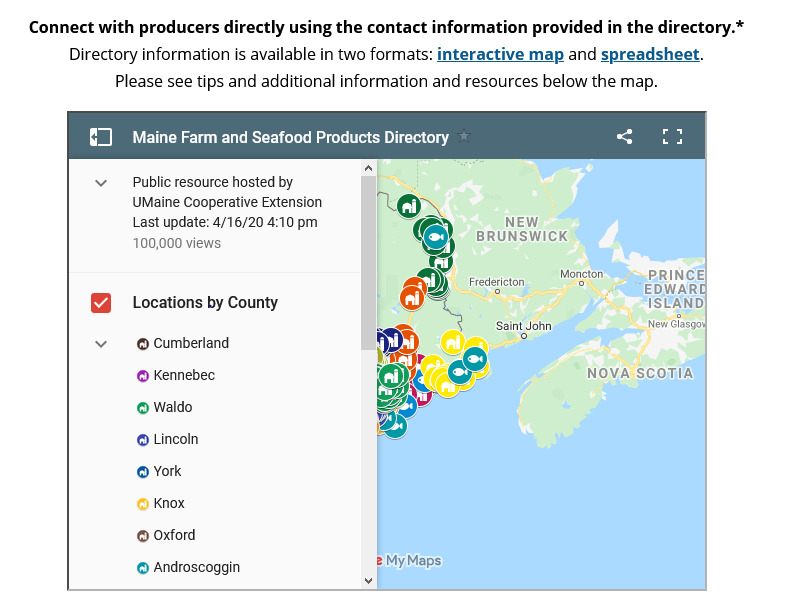
Task: Click the Oxford brown county marker icon
Action: (x=143, y=536)
